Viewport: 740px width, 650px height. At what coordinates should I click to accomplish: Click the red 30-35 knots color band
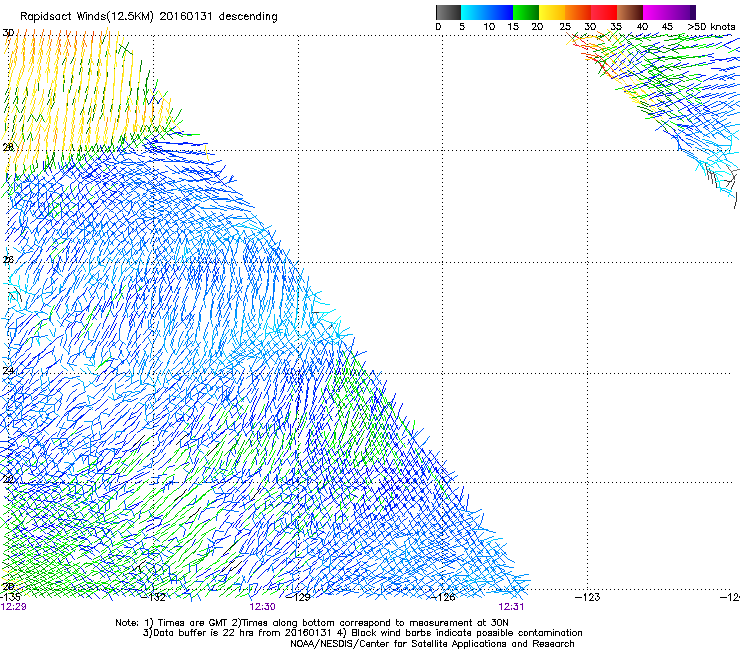604,12
